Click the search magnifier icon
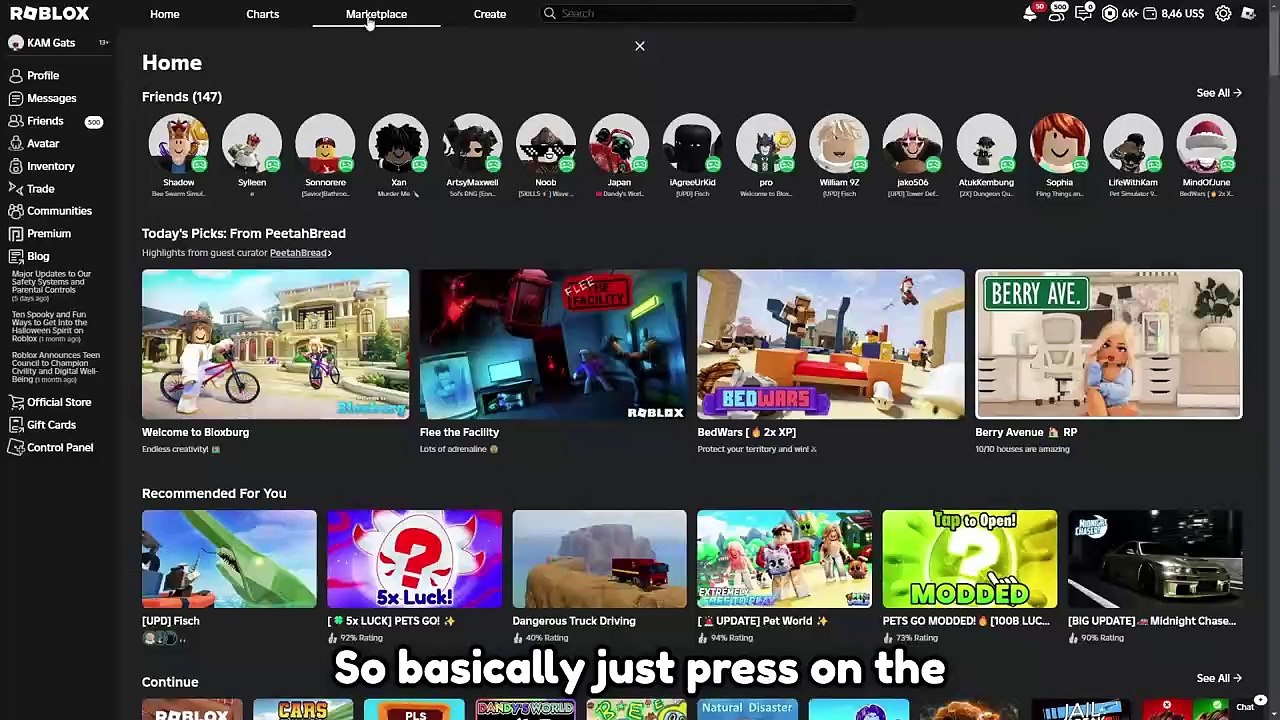Viewport: 1280px width, 720px height. [x=550, y=13]
